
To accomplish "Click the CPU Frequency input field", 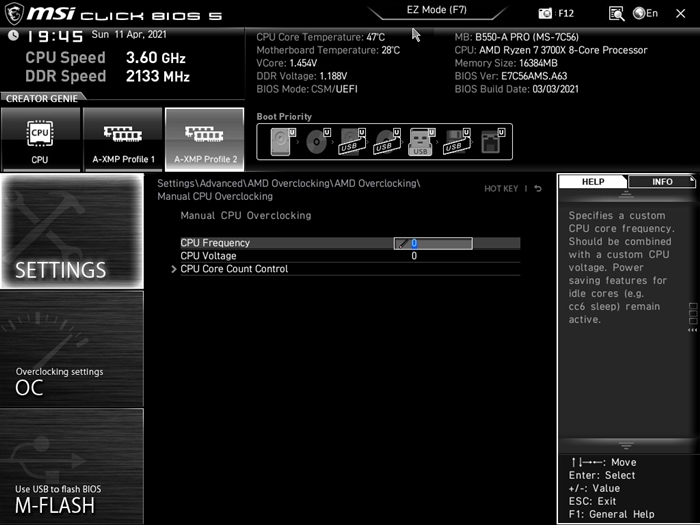I will [433, 243].
